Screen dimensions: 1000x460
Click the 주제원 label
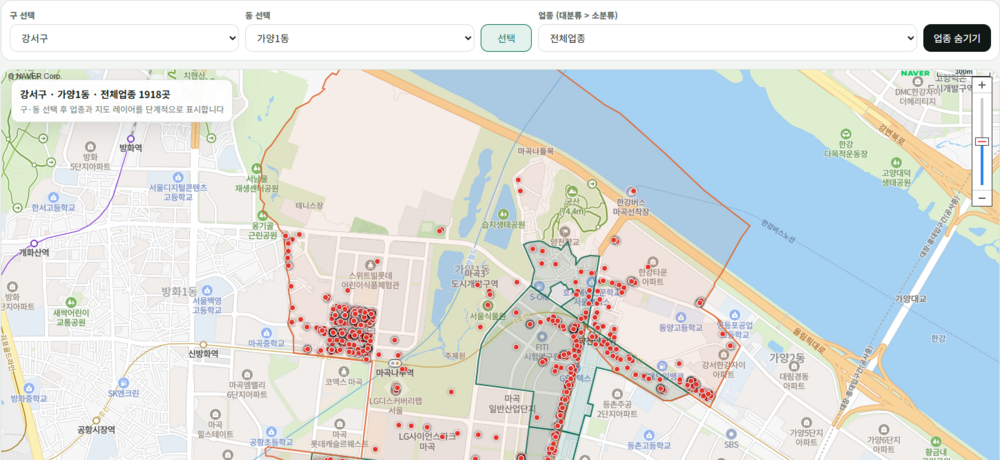pos(456,355)
